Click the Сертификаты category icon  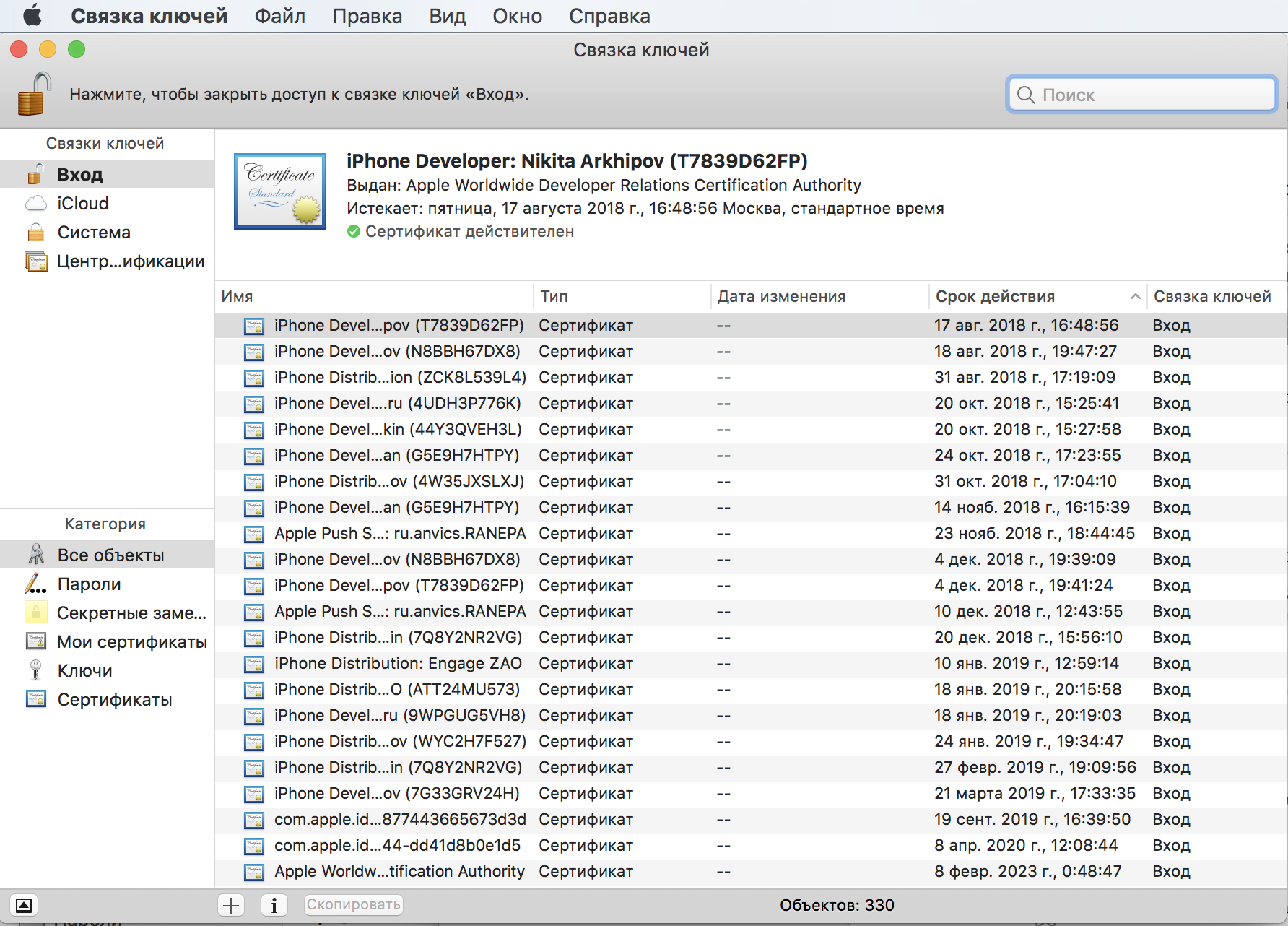[x=36, y=699]
